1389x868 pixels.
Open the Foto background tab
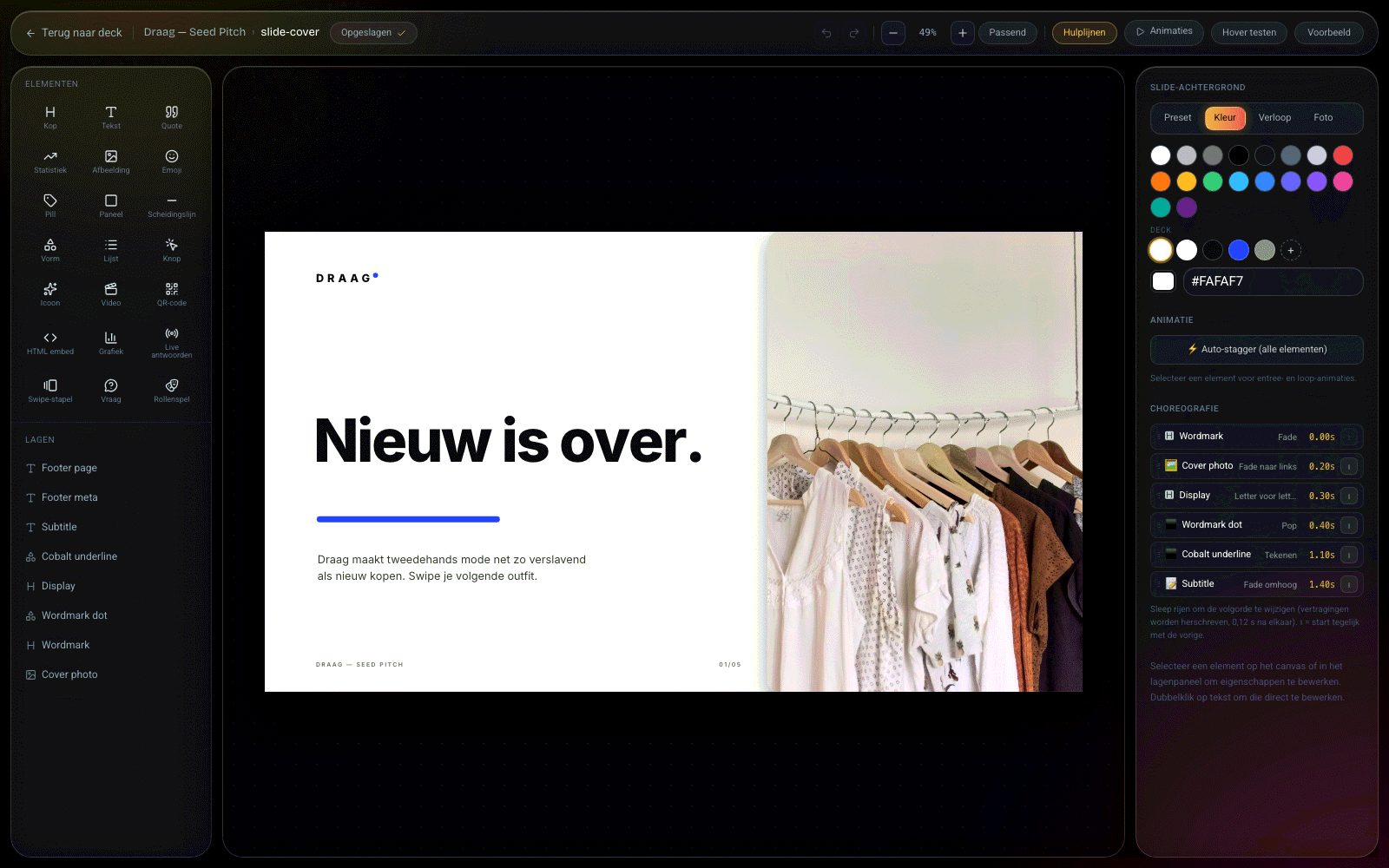click(1323, 118)
